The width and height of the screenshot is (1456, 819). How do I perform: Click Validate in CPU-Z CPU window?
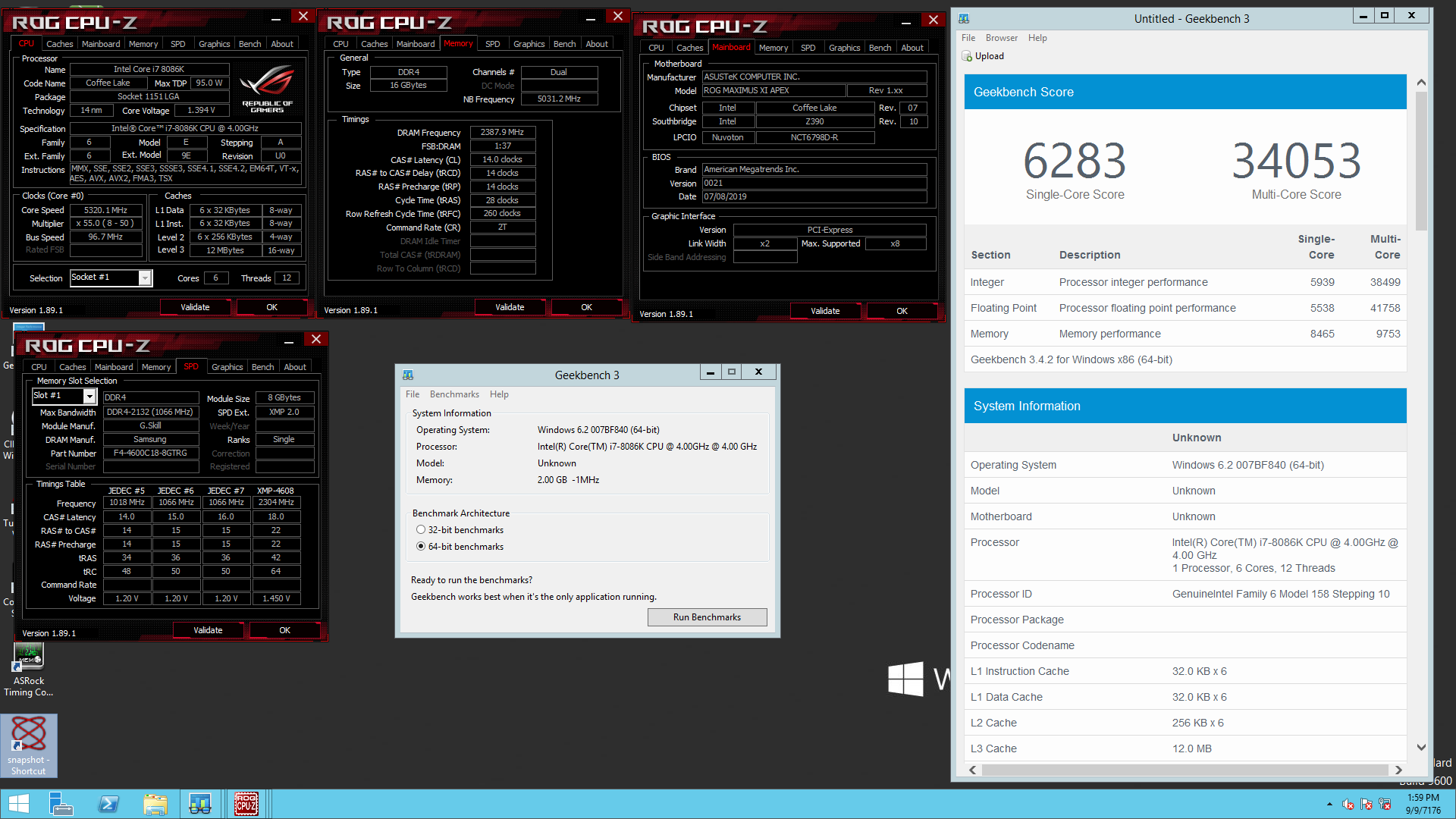pyautogui.click(x=195, y=307)
